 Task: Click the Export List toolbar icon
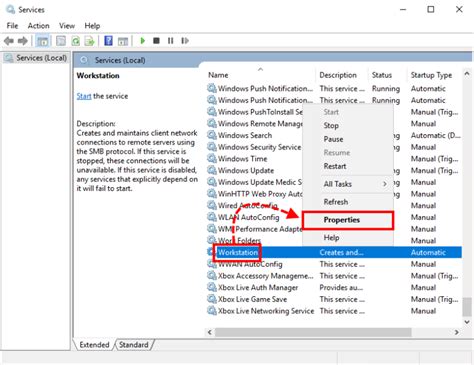tap(89, 41)
